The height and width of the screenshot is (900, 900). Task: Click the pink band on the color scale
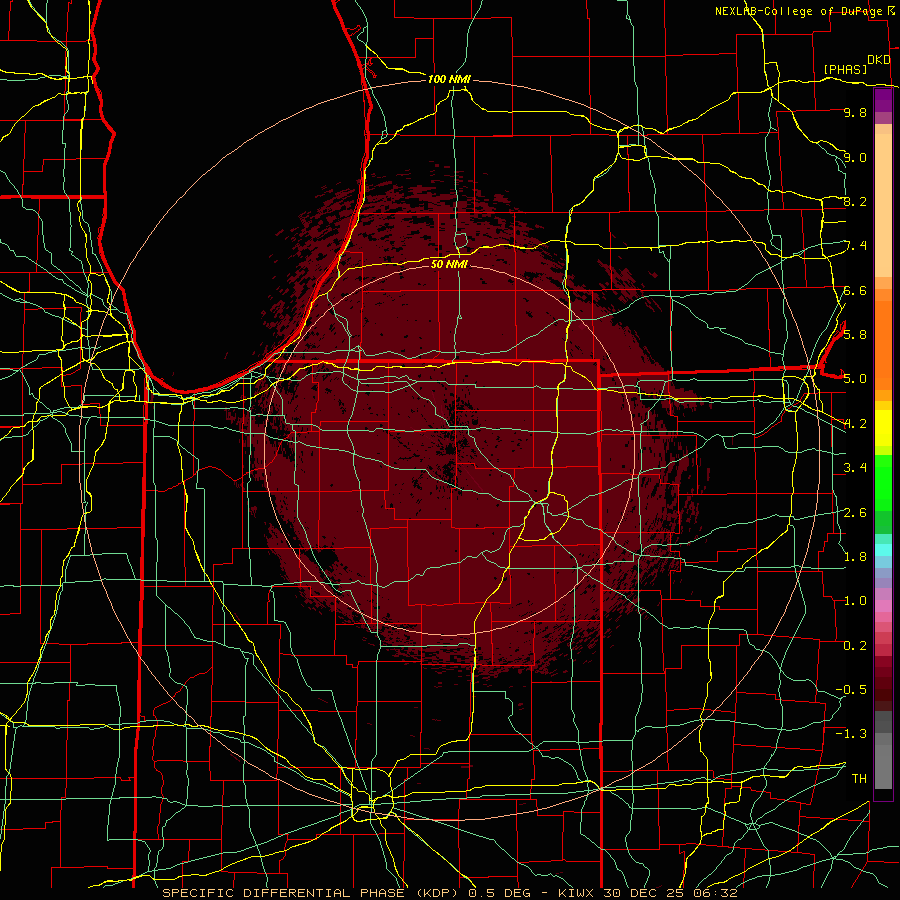click(883, 606)
